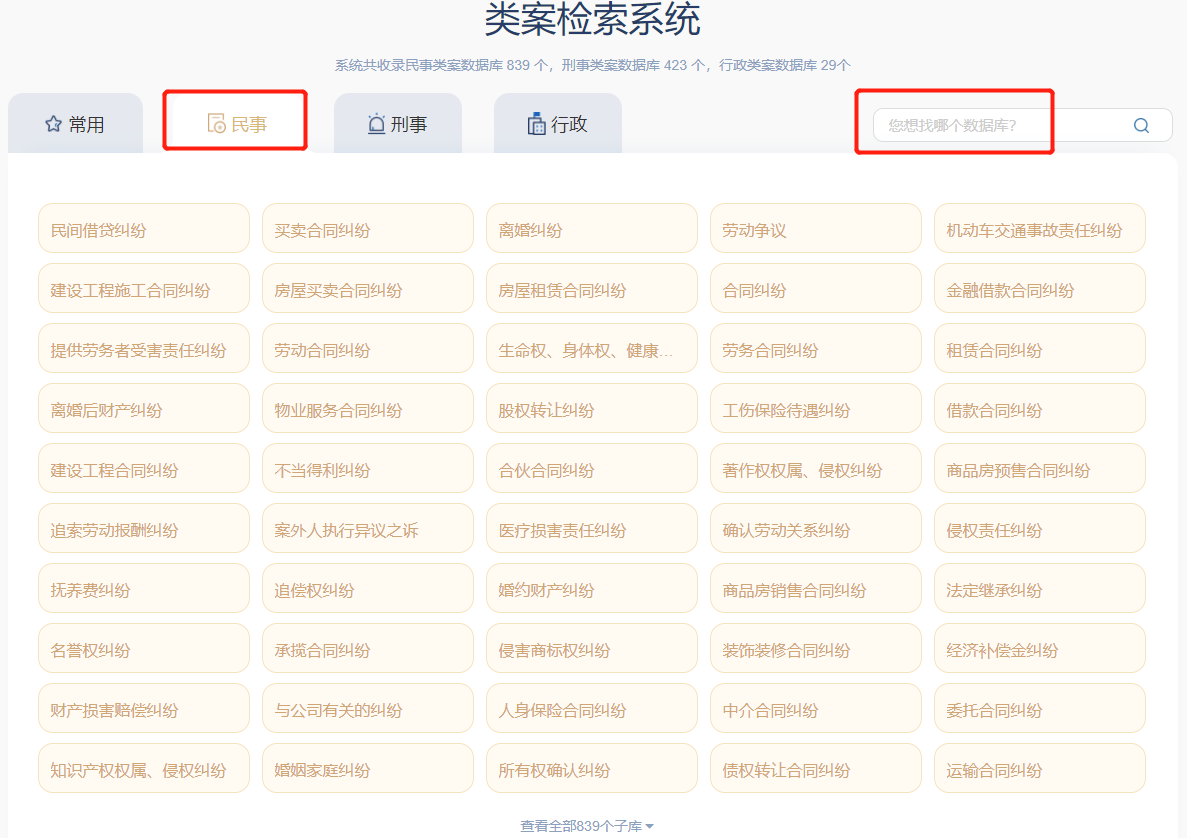Click the arrow beside 查看全部839个子库
This screenshot has height=838, width=1187.
point(650,826)
